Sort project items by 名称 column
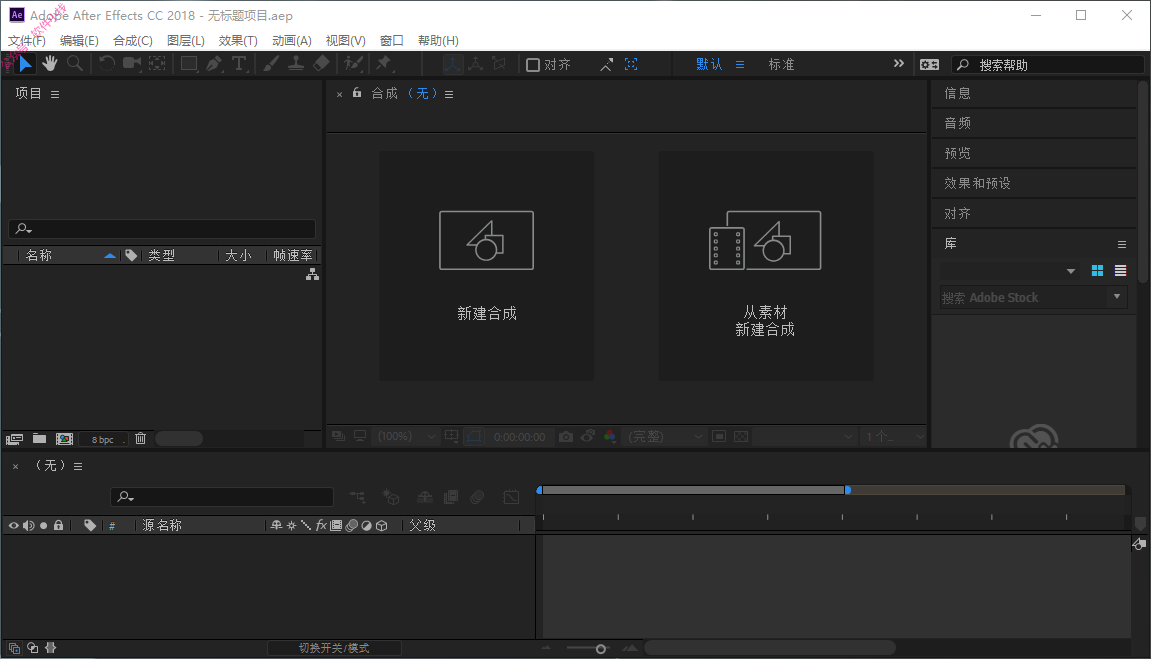 [40, 255]
